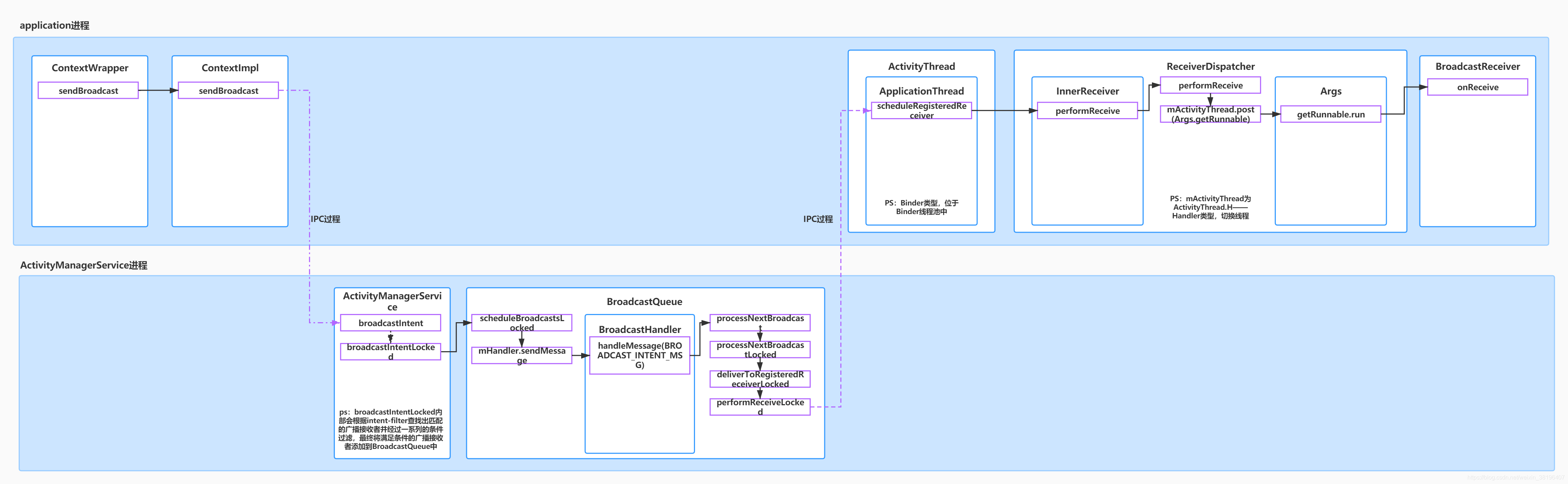
Task: Click the scheduleBroadcastsLocked method box
Action: click(x=522, y=323)
